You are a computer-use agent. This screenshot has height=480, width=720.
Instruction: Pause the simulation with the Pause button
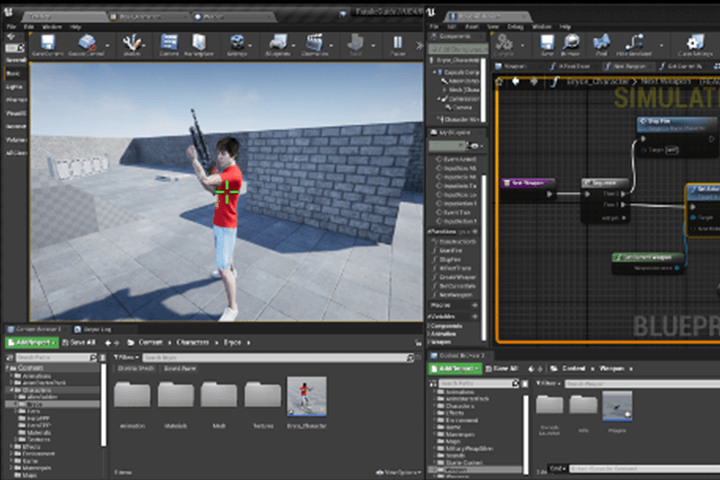(398, 45)
